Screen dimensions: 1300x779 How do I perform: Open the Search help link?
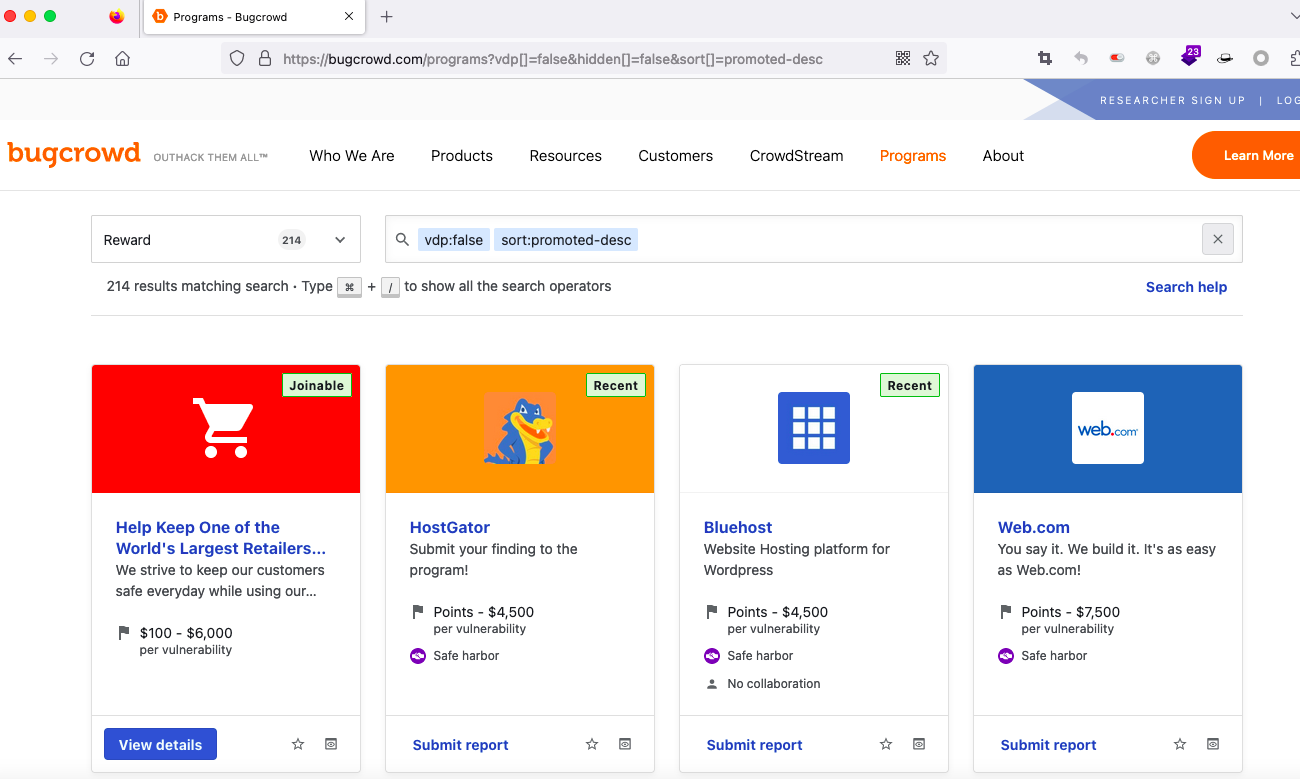[x=1186, y=287]
